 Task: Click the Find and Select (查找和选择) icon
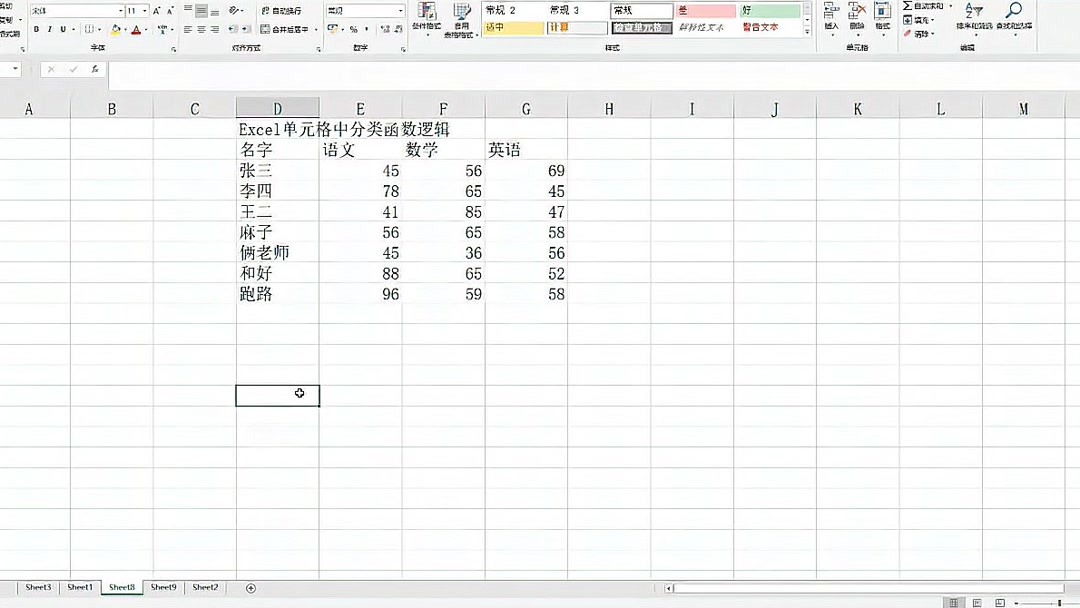1015,15
